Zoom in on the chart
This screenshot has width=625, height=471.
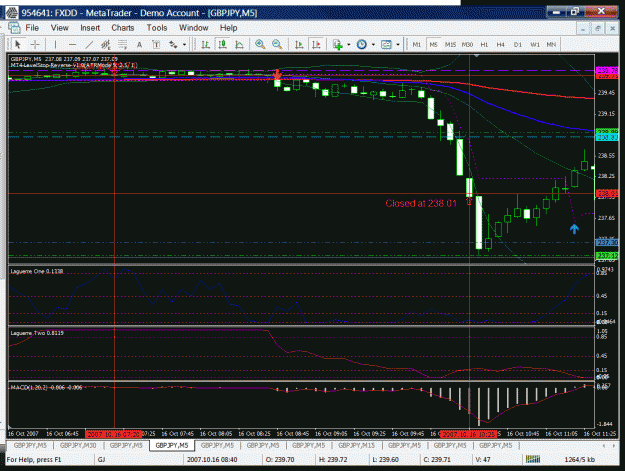(260, 45)
